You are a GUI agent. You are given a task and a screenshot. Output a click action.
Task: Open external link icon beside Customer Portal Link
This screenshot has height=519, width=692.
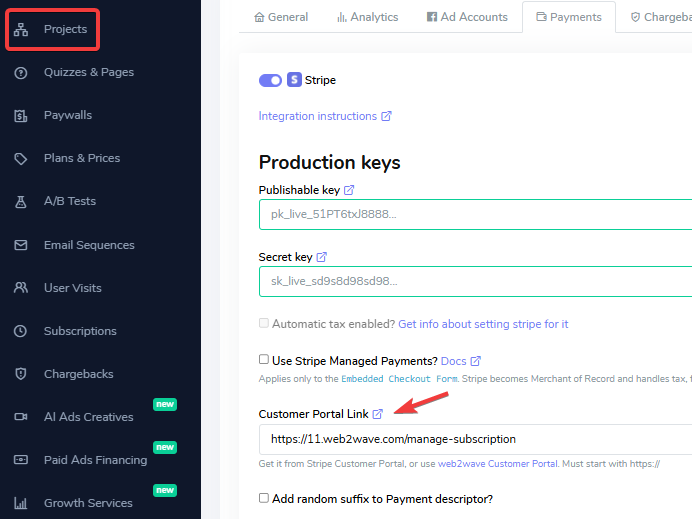[377, 414]
